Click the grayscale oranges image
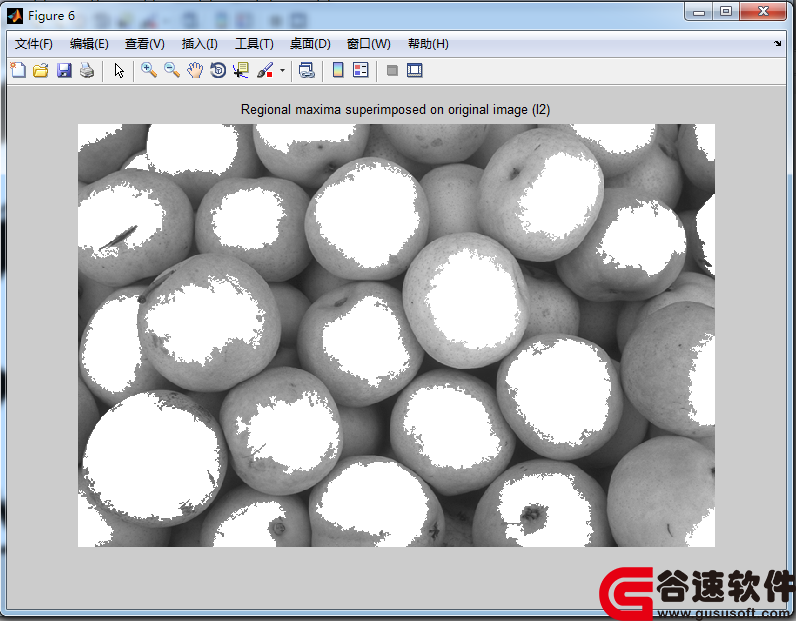Image resolution: width=796 pixels, height=621 pixels. pos(396,335)
